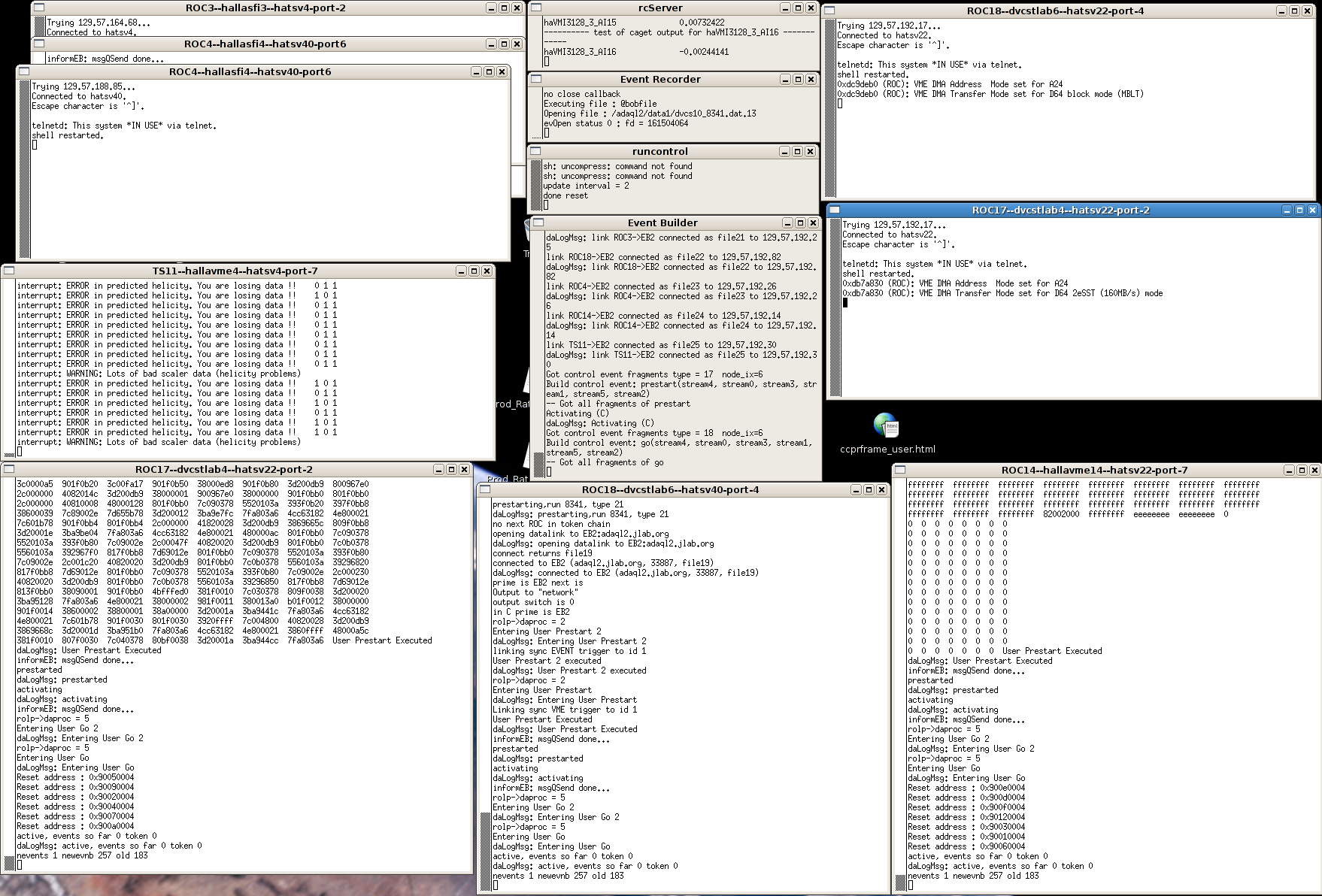Open window menu icon of ROC18--dvcstlab6--hatsv40-port-4
This screenshot has width=1322, height=896.
pyautogui.click(x=485, y=490)
